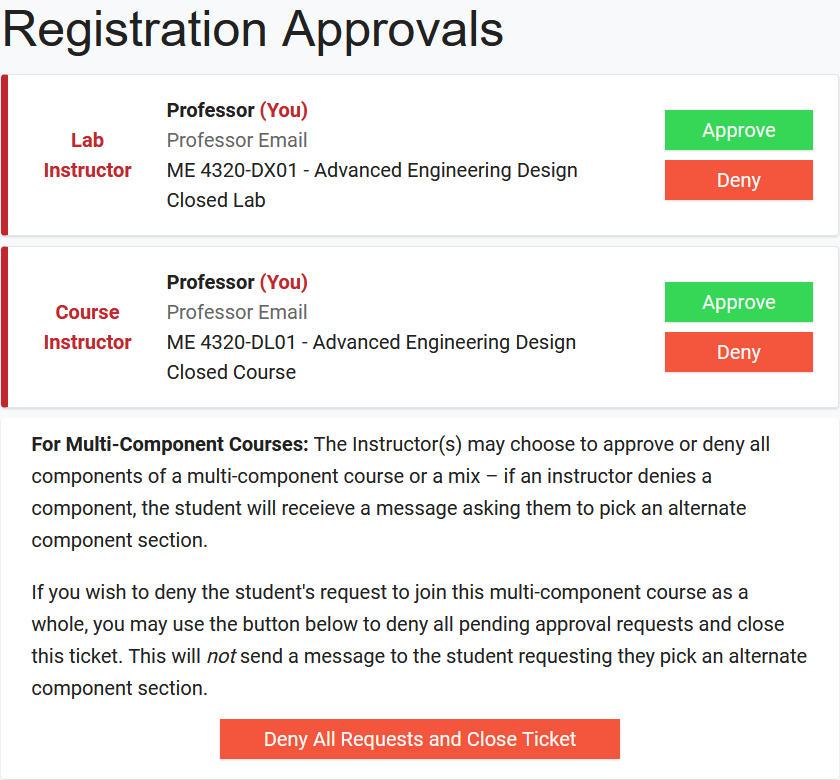This screenshot has height=780, width=840.
Task: Select the ME 4320-DL01 course line
Action: (371, 343)
